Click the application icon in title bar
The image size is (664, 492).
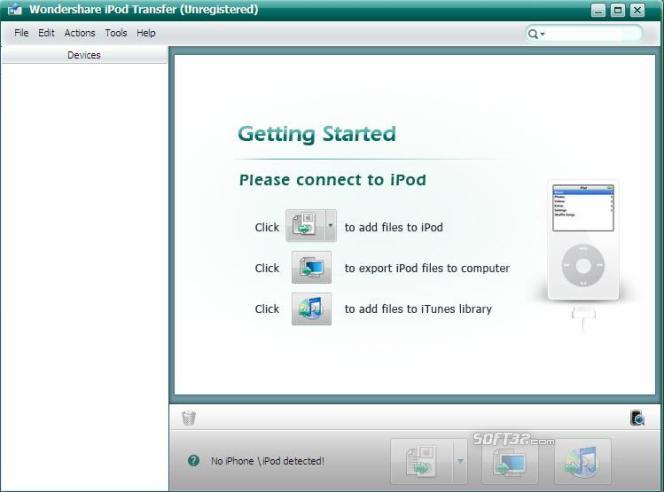pyautogui.click(x=15, y=9)
